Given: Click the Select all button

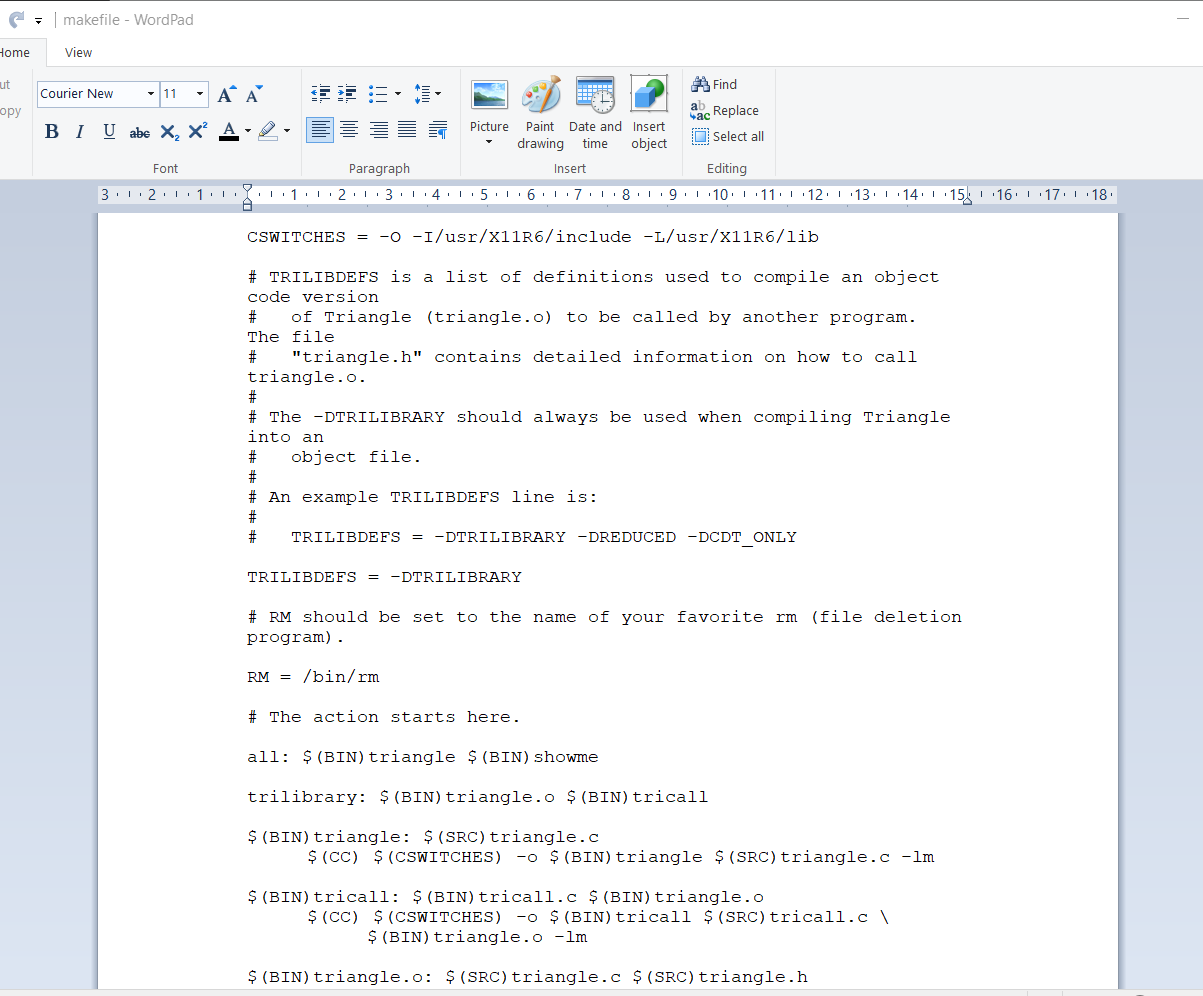Looking at the screenshot, I should pyautogui.click(x=728, y=137).
